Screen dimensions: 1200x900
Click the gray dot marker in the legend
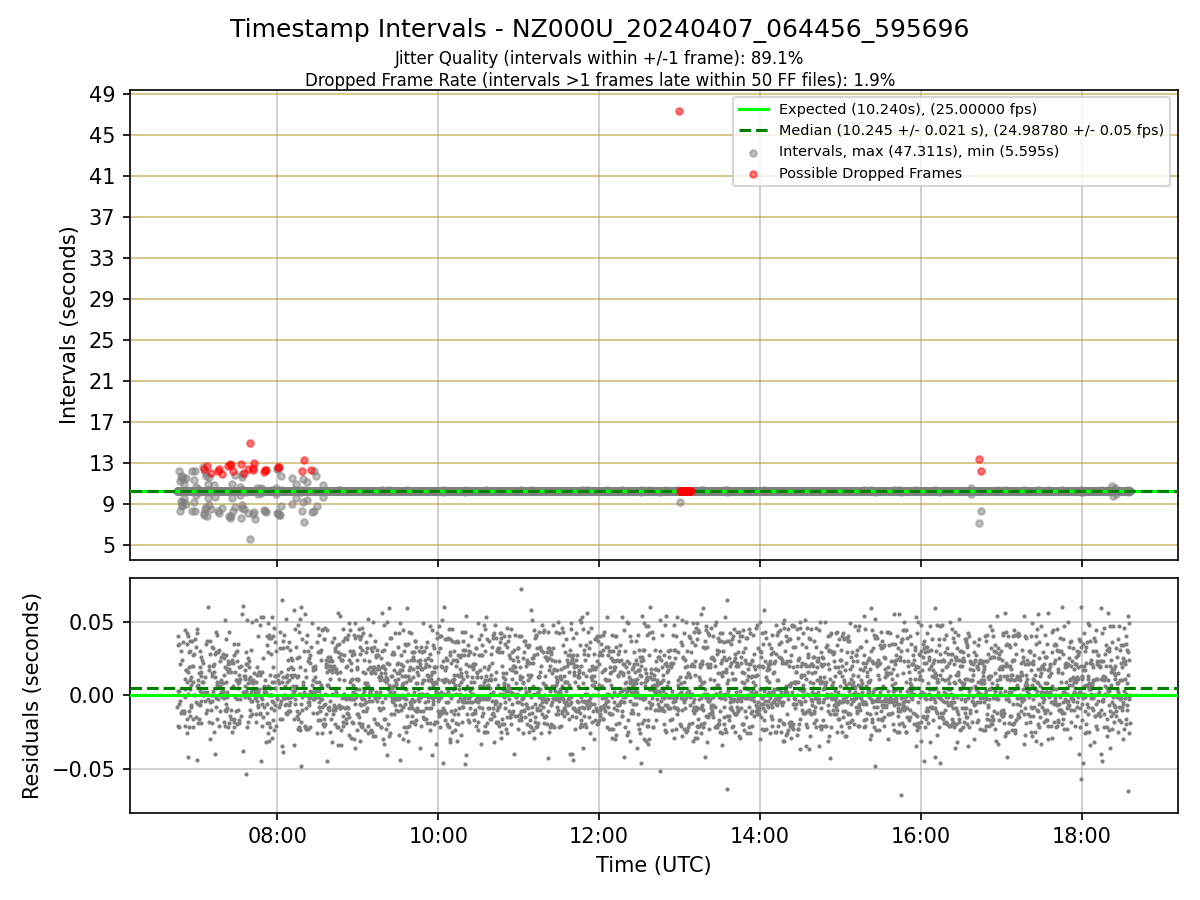tap(754, 153)
